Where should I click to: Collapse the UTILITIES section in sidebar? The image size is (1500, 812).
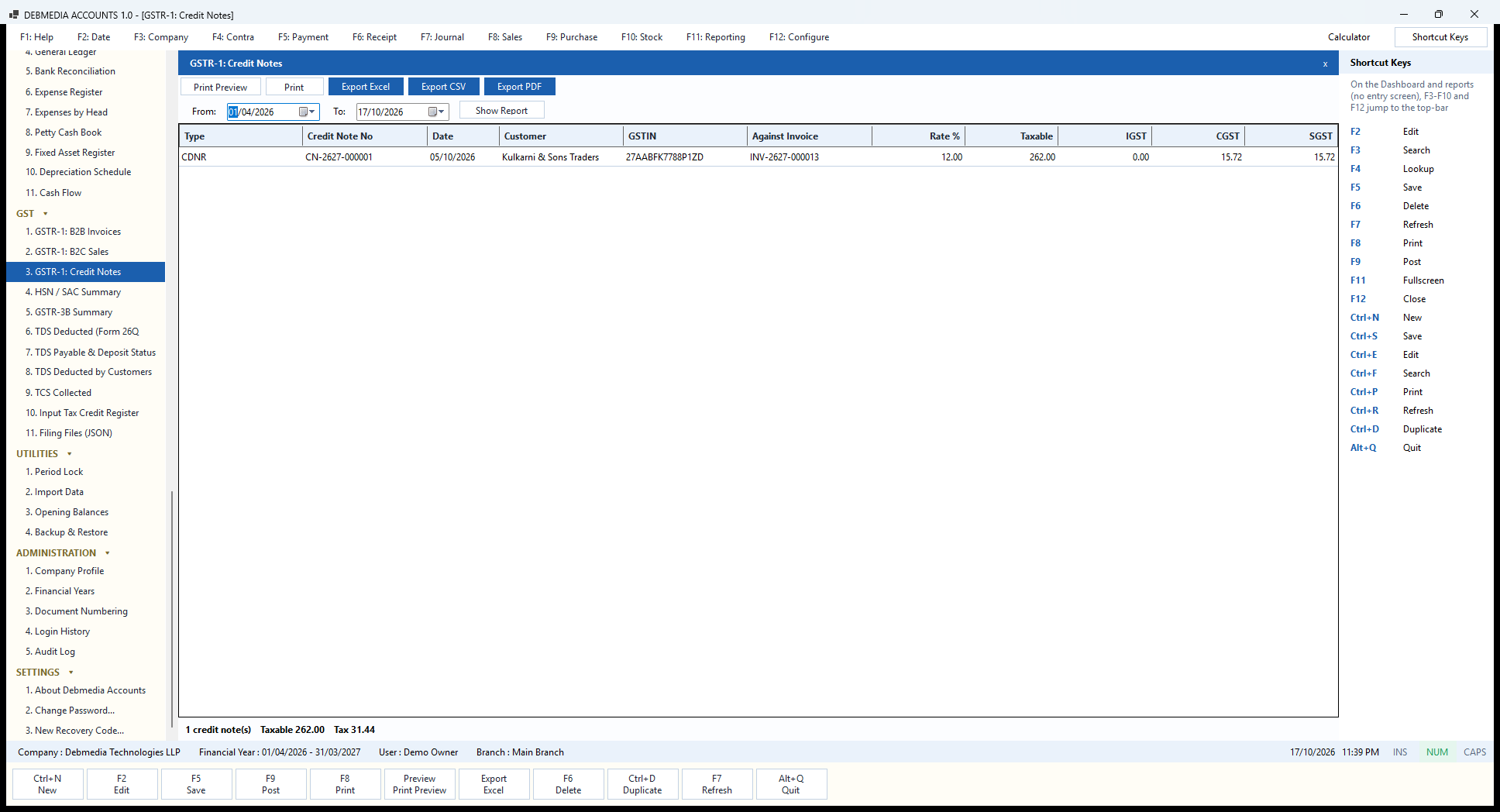pos(70,454)
